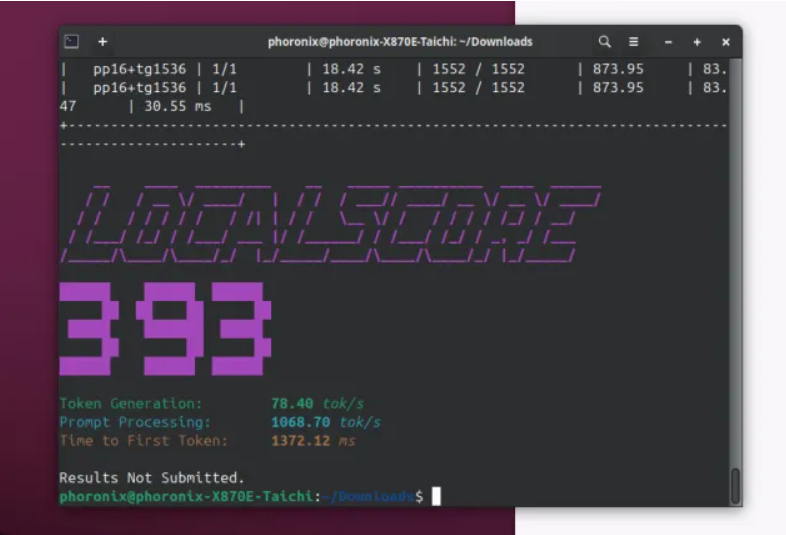Click the 30.55 ms value in table
Screen dimensions: 786x535
[x=177, y=106]
